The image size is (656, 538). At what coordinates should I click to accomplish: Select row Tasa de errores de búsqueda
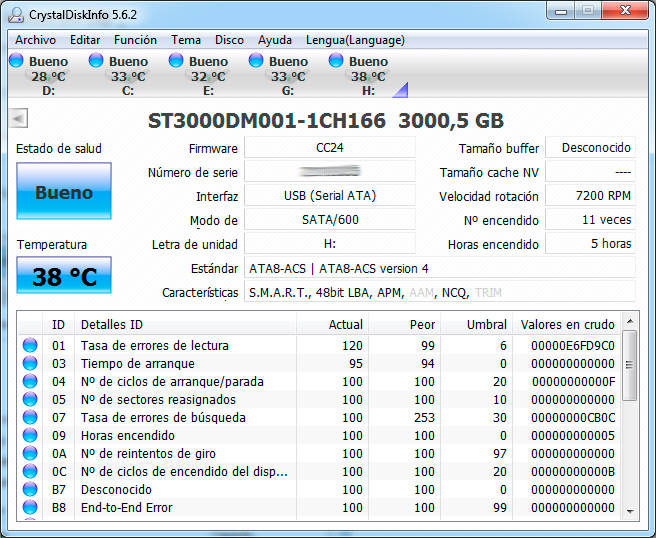(x=320, y=418)
